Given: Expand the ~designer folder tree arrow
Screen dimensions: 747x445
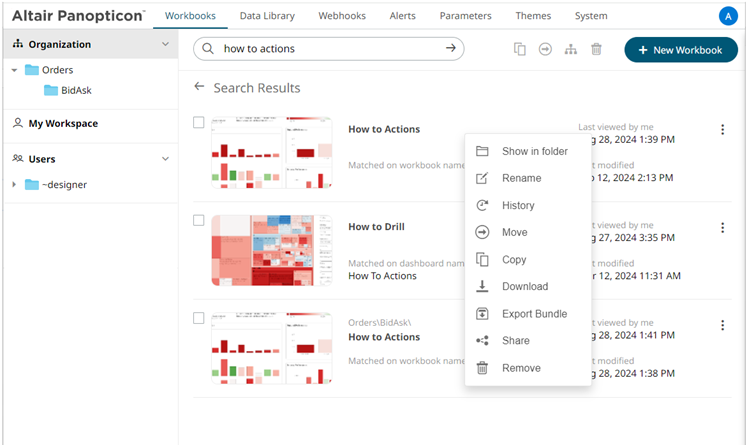Looking at the screenshot, I should pyautogui.click(x=14, y=184).
